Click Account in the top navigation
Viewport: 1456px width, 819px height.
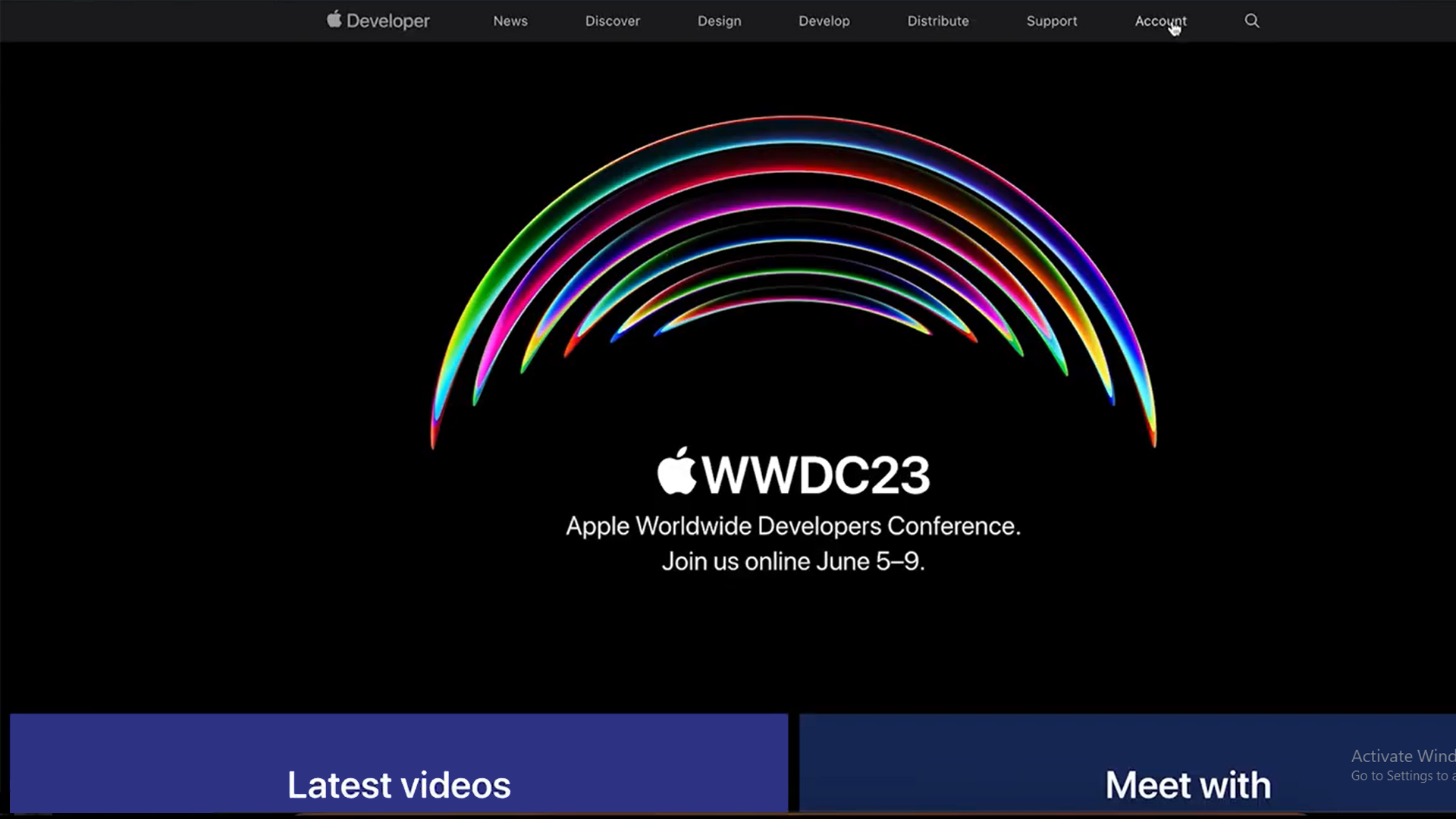click(1160, 20)
